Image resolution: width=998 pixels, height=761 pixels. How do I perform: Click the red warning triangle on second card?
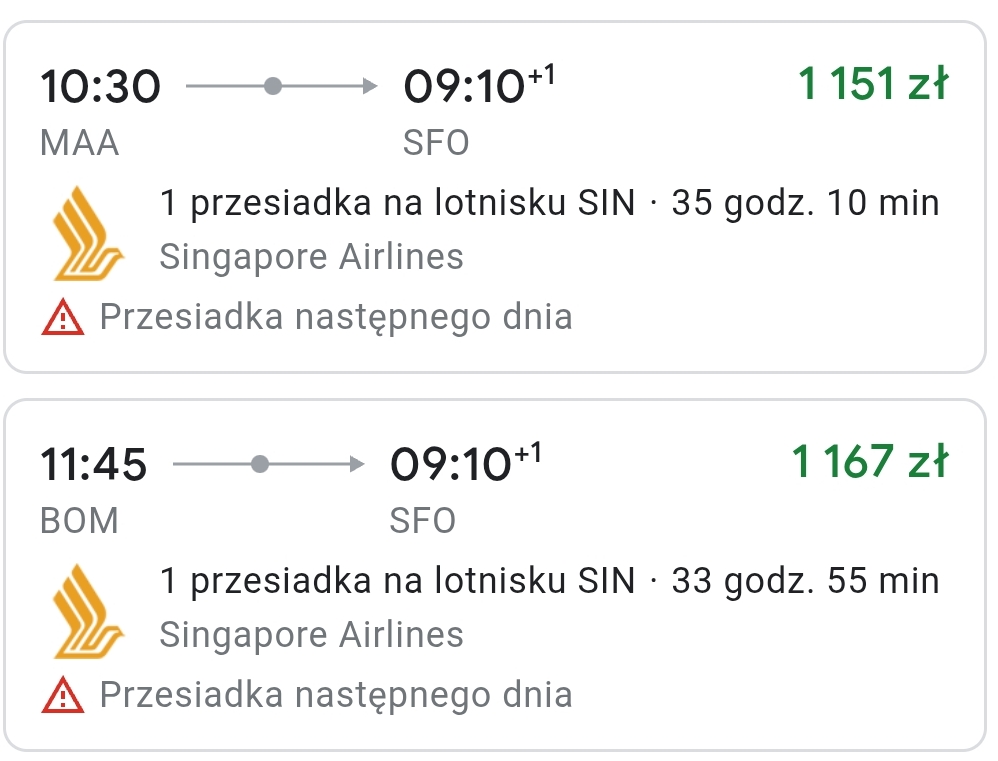(62, 695)
